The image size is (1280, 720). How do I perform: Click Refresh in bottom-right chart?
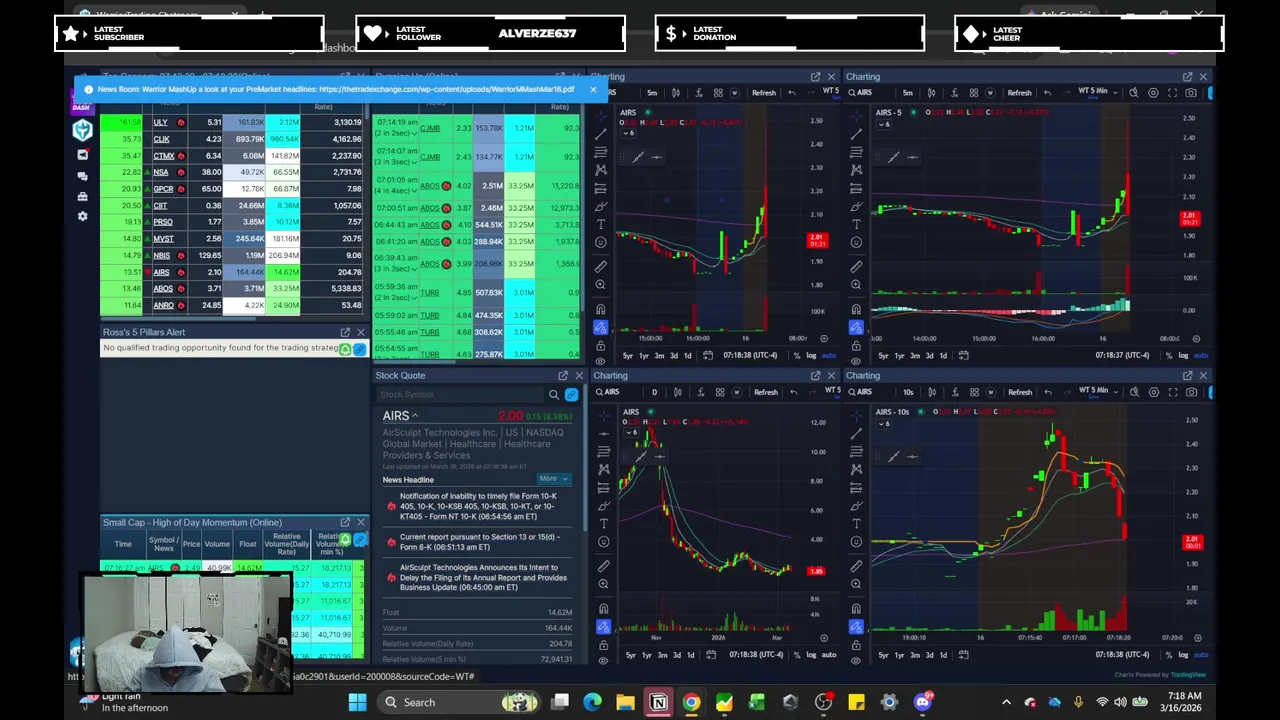click(1019, 392)
